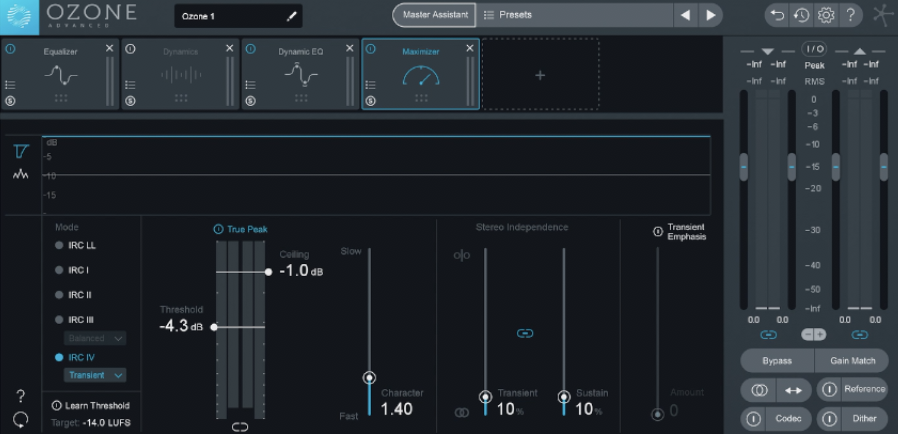This screenshot has width=898, height=434.
Task: Select the Equalizer module tab
Action: pos(60,74)
